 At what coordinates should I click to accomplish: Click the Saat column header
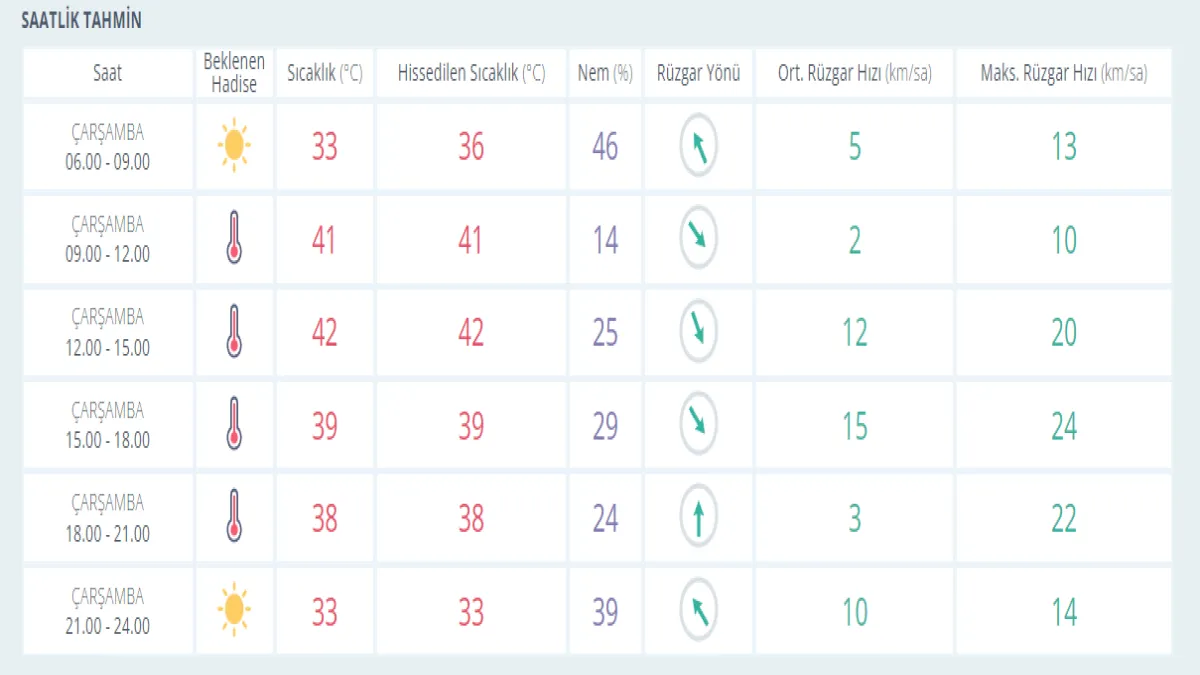(x=108, y=73)
